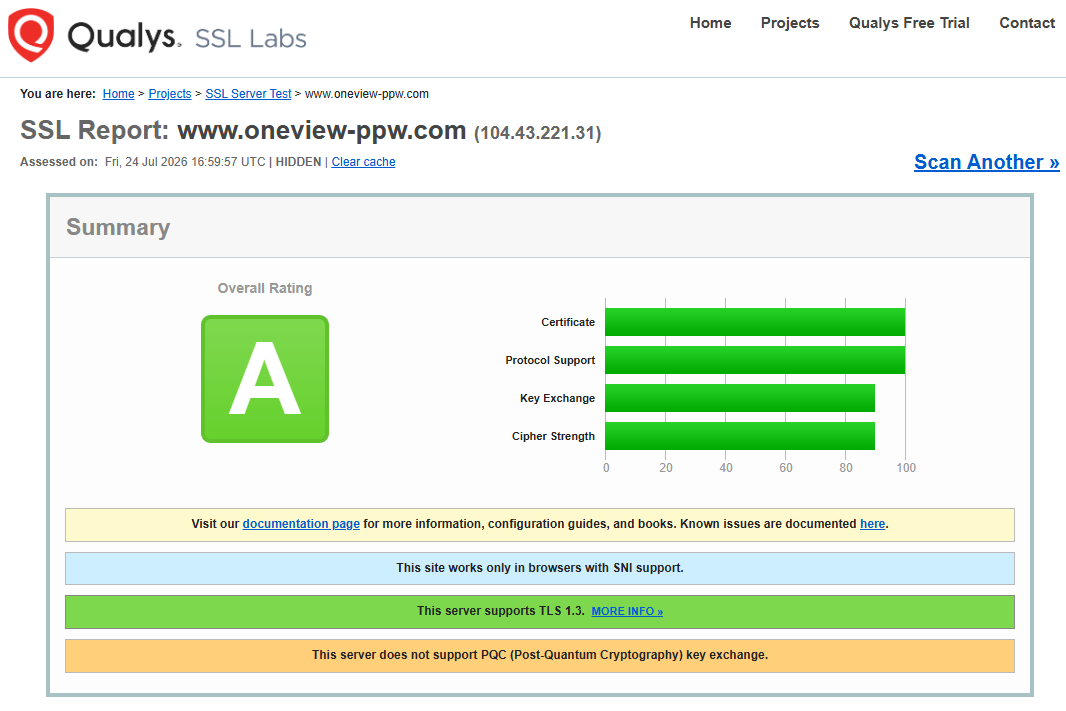The width and height of the screenshot is (1066, 711).
Task: Click the known issues 'here' link
Action: [x=872, y=524]
